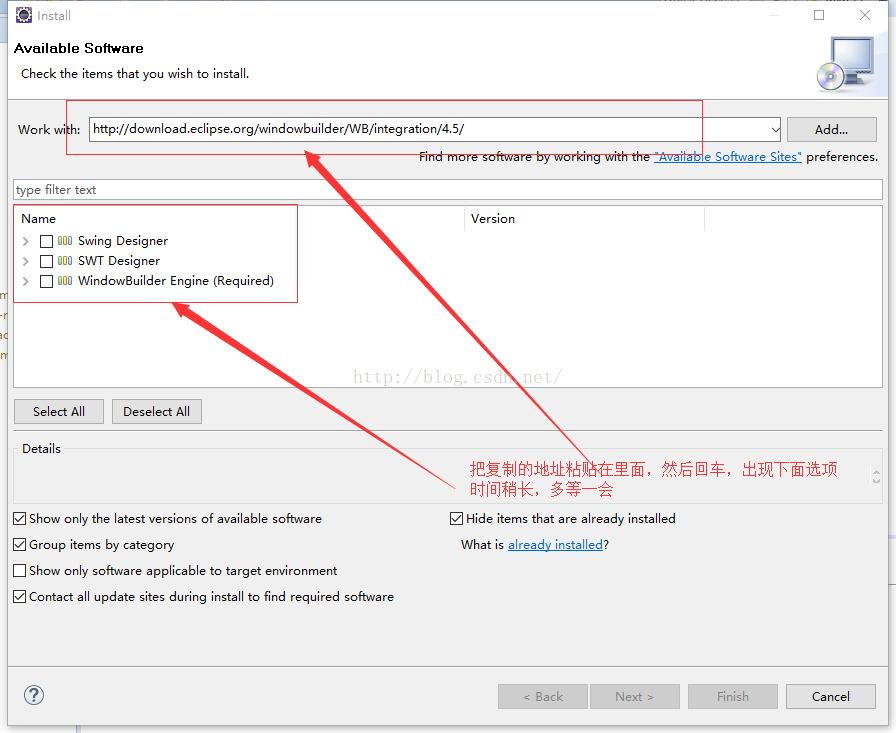
Task: Click the Next > button
Action: pos(634,696)
